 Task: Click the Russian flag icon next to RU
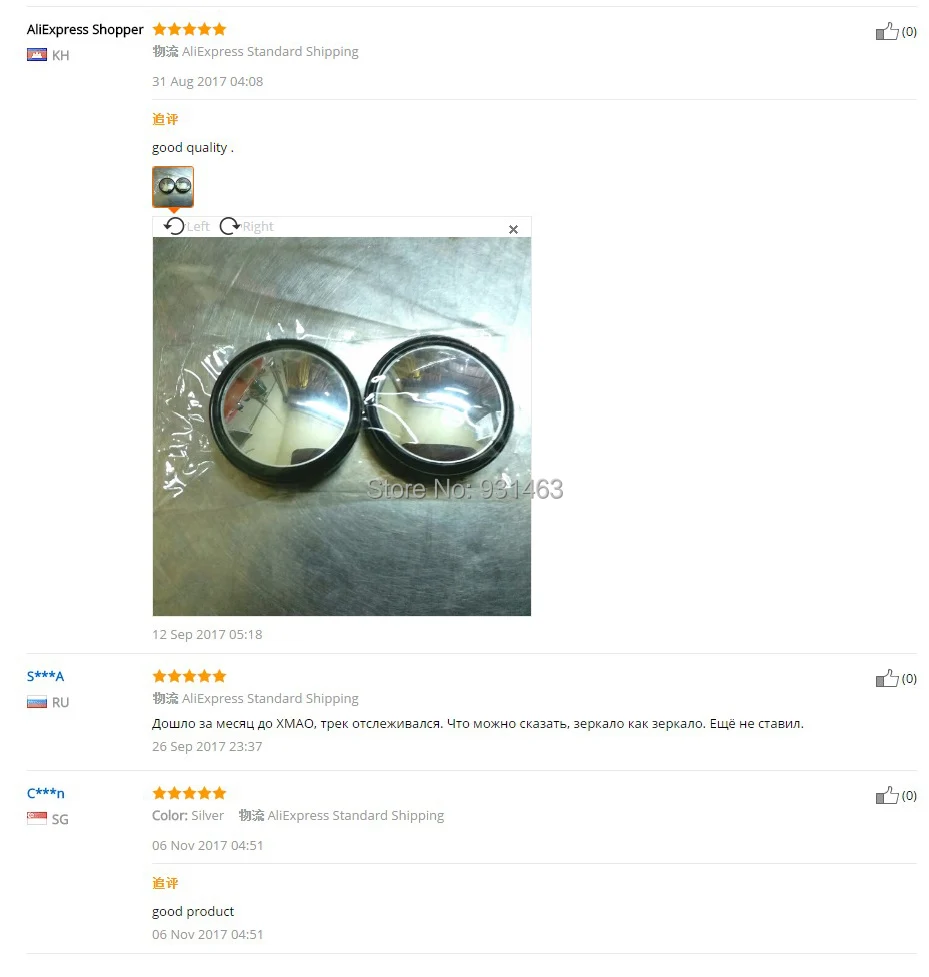click(x=37, y=702)
